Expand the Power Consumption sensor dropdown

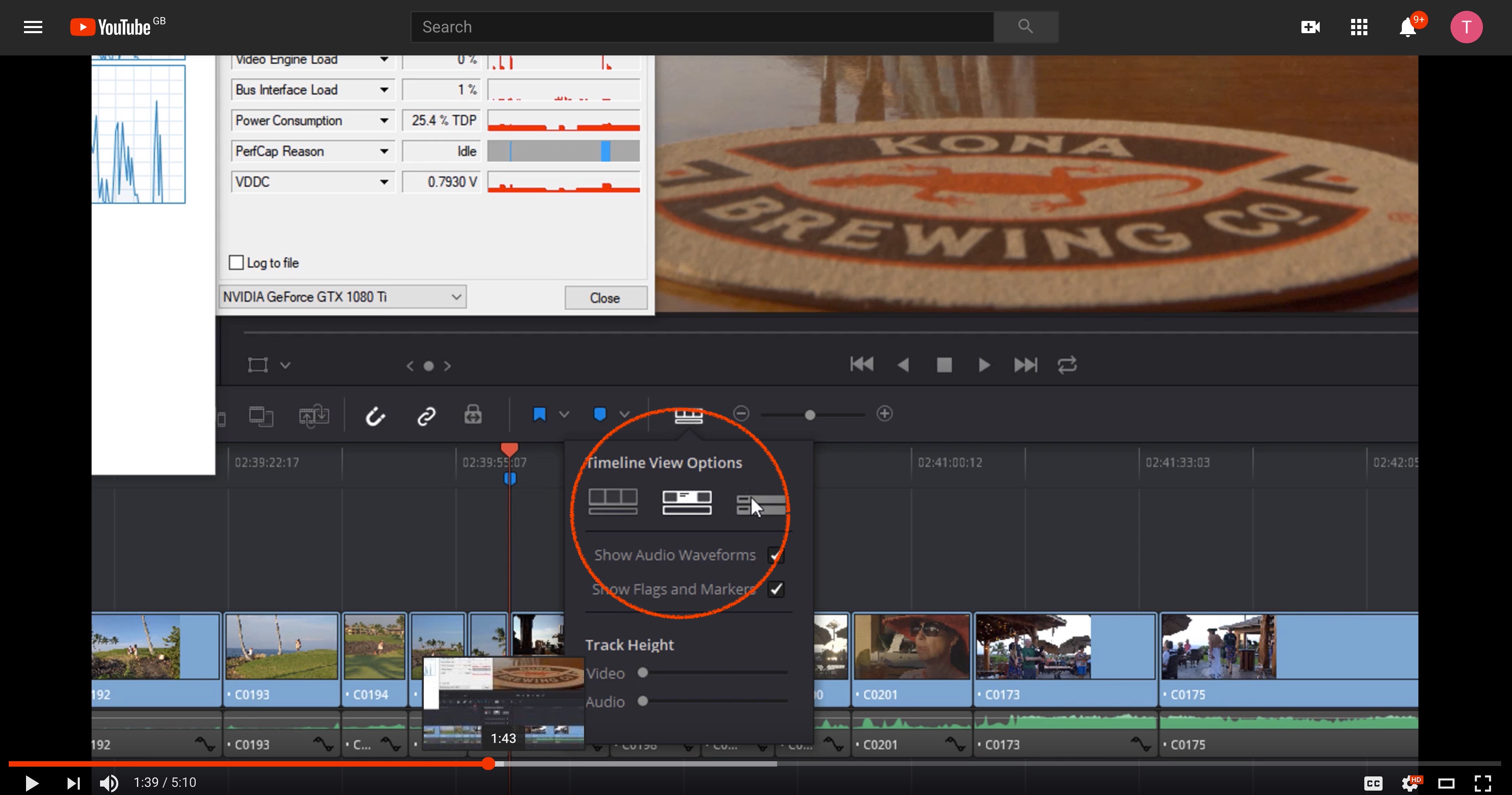[384, 120]
